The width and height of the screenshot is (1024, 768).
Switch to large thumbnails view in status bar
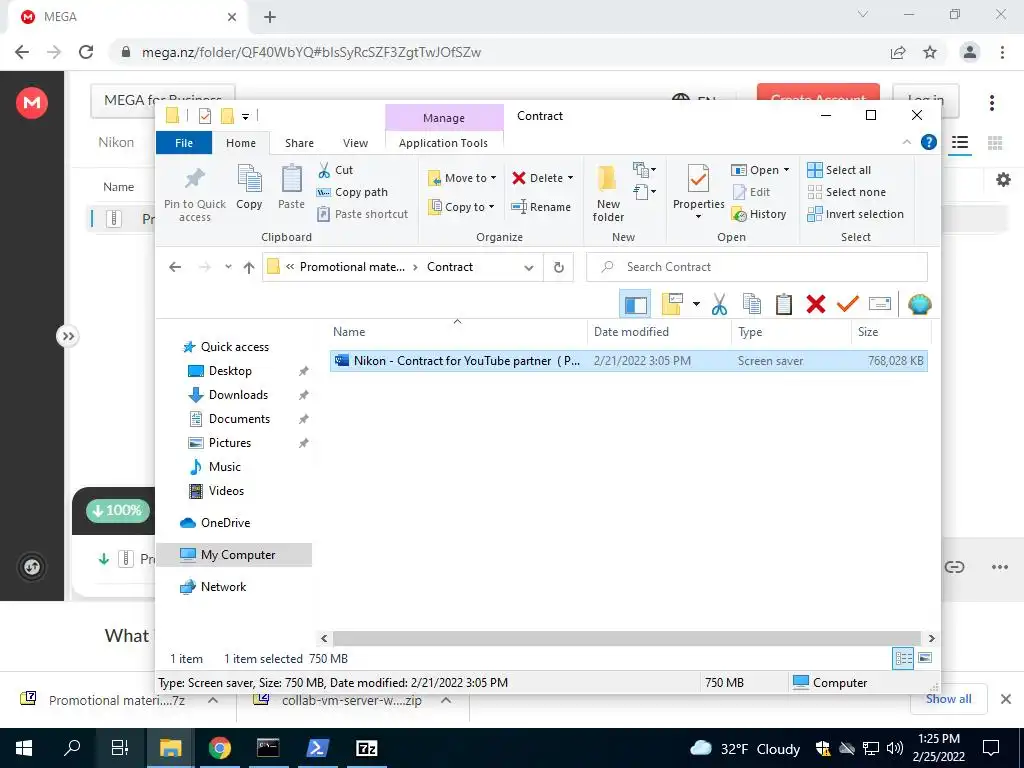pyautogui.click(x=925, y=658)
